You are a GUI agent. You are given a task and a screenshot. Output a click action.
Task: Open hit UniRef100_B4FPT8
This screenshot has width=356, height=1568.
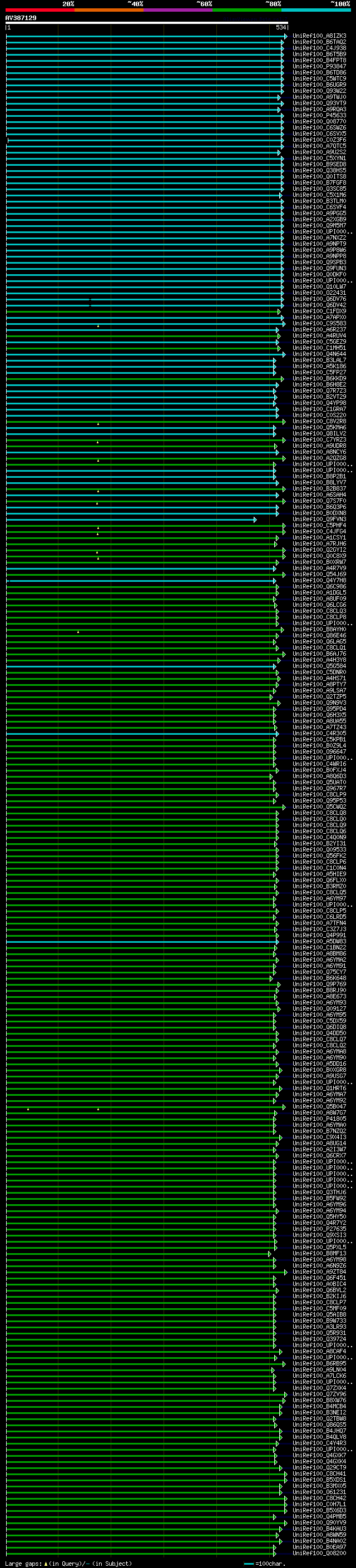pos(319,60)
